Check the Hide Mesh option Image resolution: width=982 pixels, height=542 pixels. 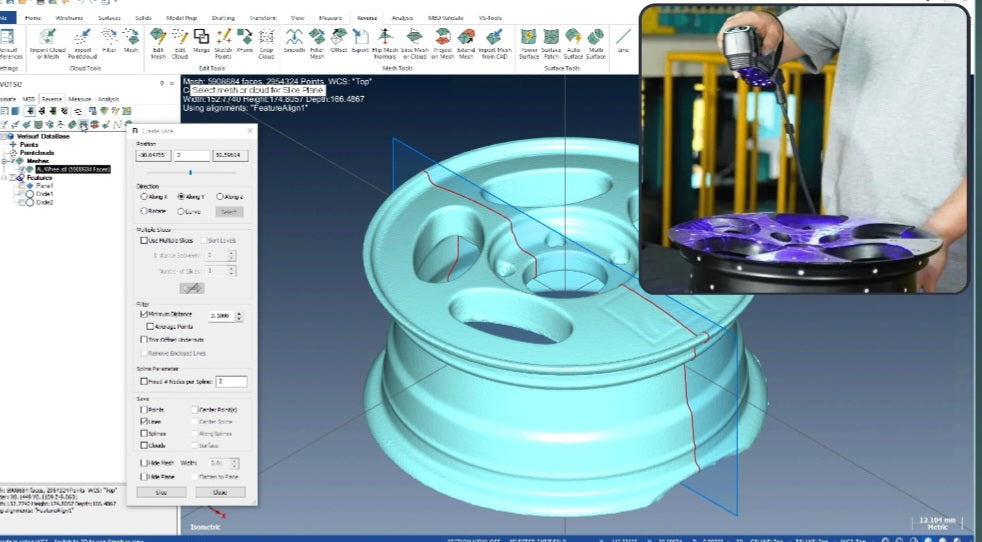click(144, 463)
